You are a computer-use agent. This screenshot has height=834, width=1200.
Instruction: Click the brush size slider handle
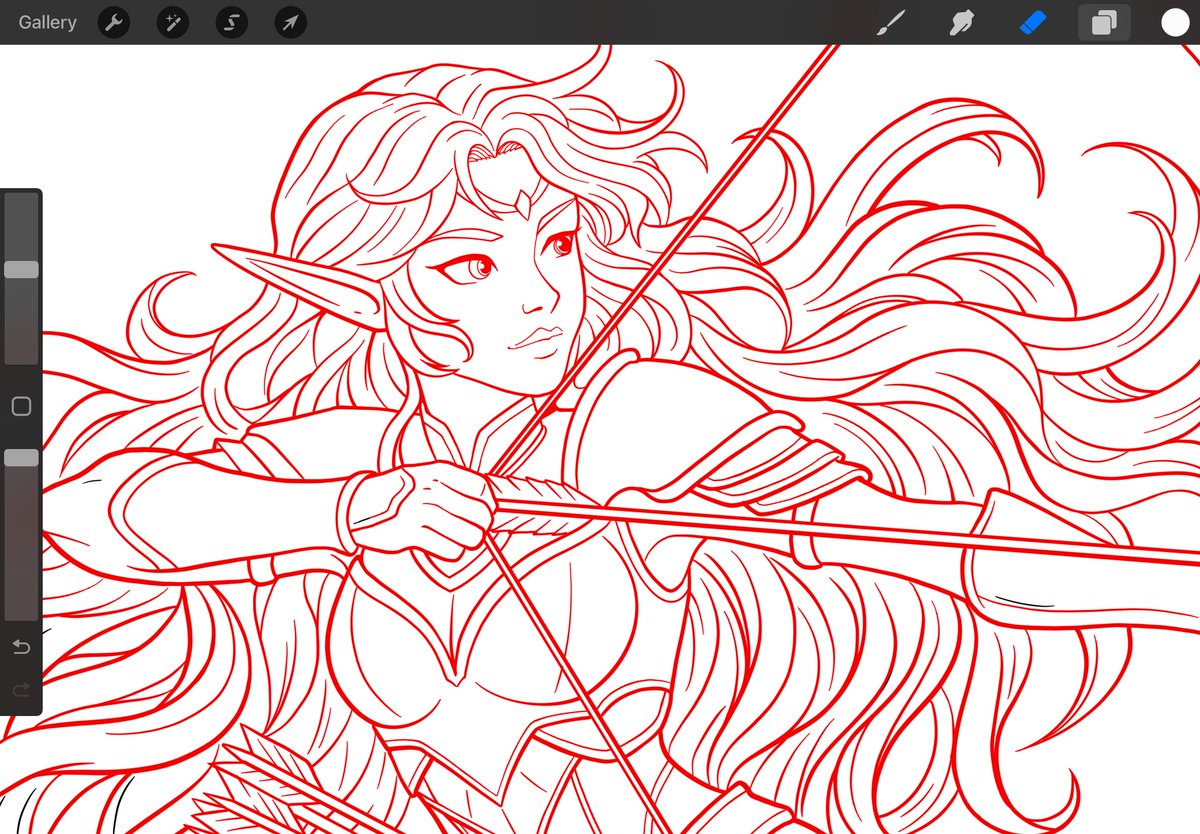(21, 270)
